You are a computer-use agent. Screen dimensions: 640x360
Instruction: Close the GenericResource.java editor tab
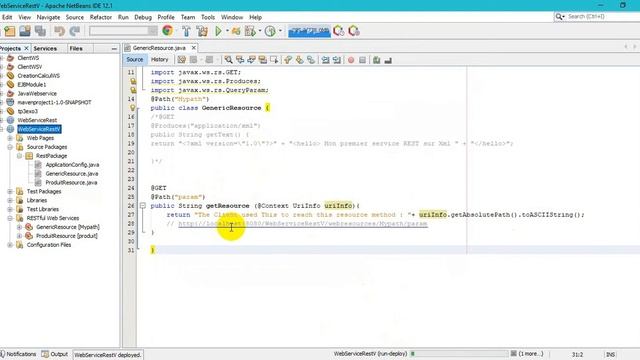tap(193, 48)
